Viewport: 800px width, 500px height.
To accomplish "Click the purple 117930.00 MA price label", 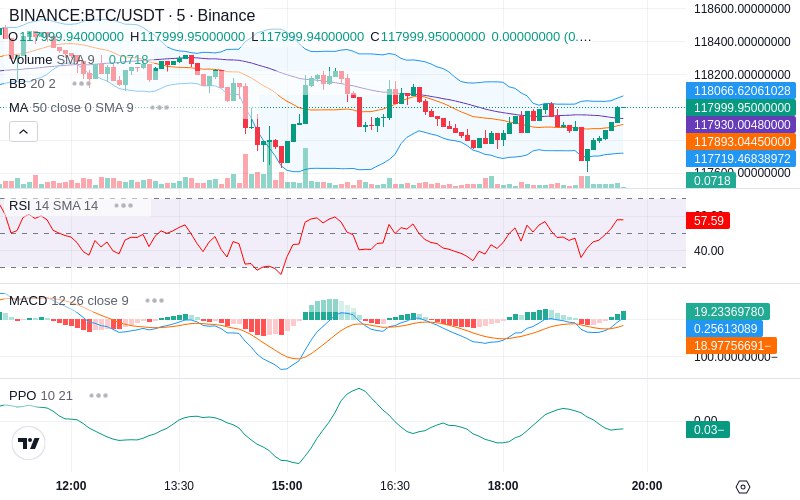I will click(x=741, y=124).
